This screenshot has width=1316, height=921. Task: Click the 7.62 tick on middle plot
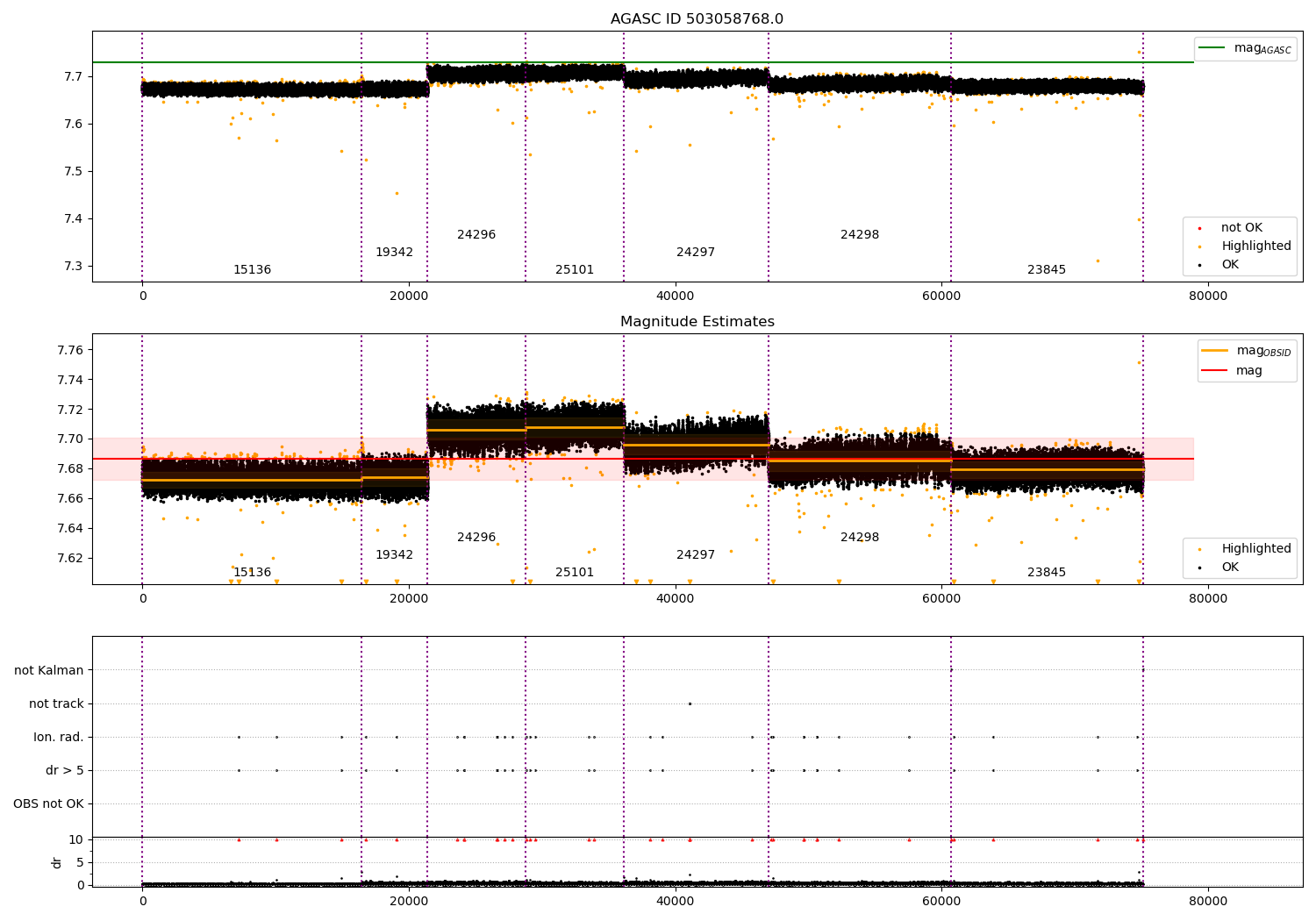[69, 559]
